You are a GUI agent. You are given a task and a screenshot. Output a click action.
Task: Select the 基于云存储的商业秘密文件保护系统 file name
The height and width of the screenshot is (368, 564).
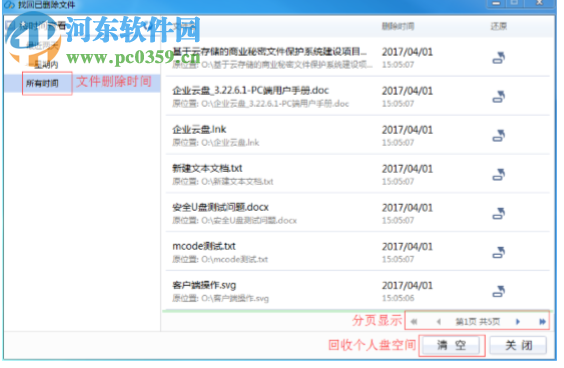269,51
